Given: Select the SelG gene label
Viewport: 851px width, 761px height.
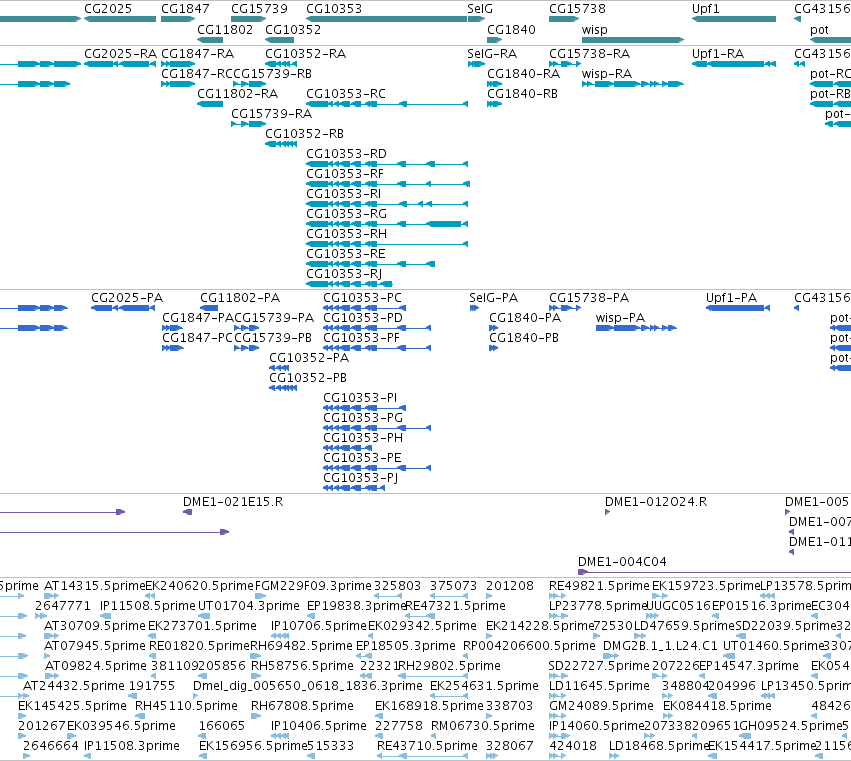Looking at the screenshot, I should (480, 9).
